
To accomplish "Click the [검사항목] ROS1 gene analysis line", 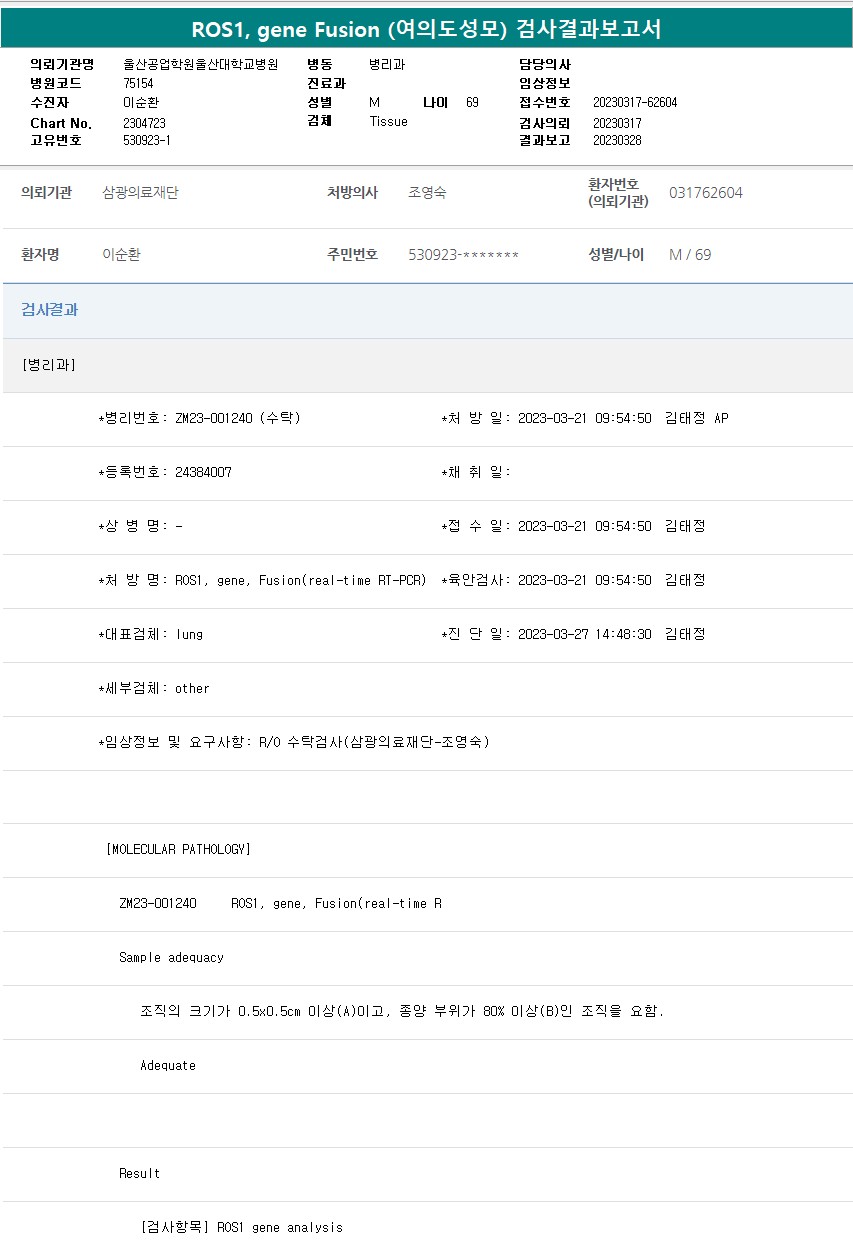I will pyautogui.click(x=241, y=1227).
